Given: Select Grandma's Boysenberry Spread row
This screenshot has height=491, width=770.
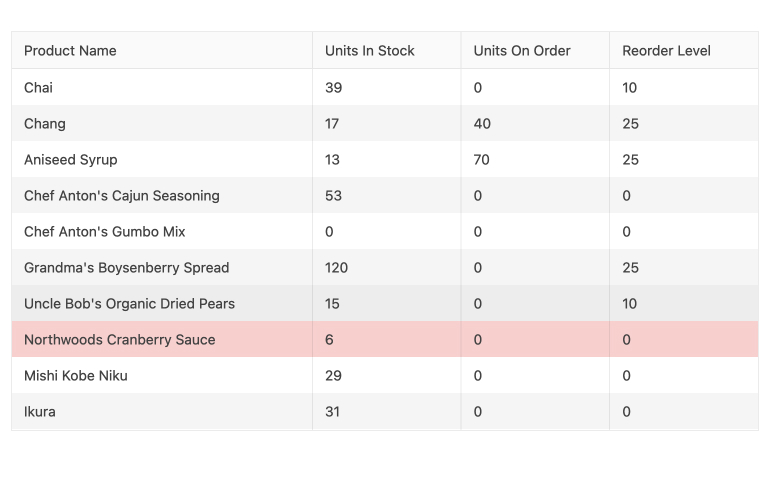Looking at the screenshot, I should [385, 267].
